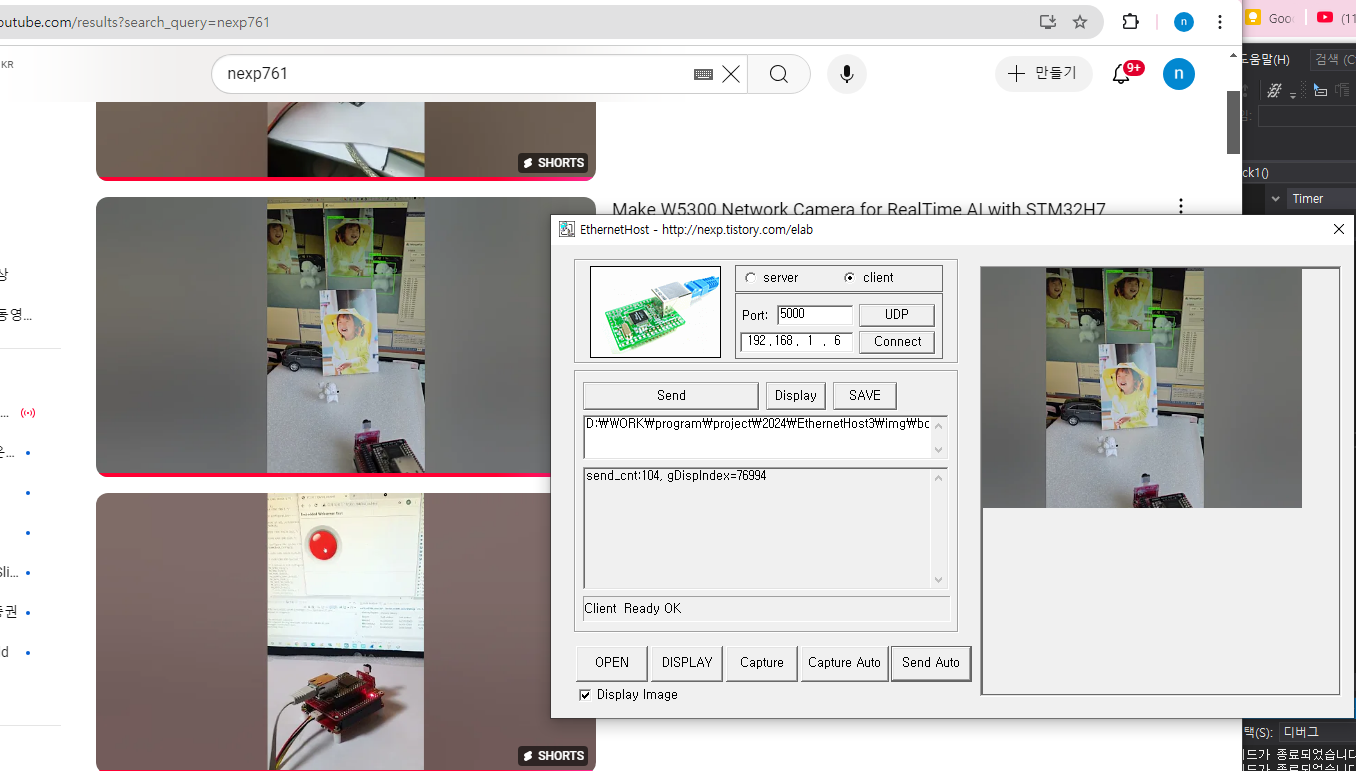1356x771 pixels.
Task: Close the EthernetHost window
Action: (x=1339, y=229)
